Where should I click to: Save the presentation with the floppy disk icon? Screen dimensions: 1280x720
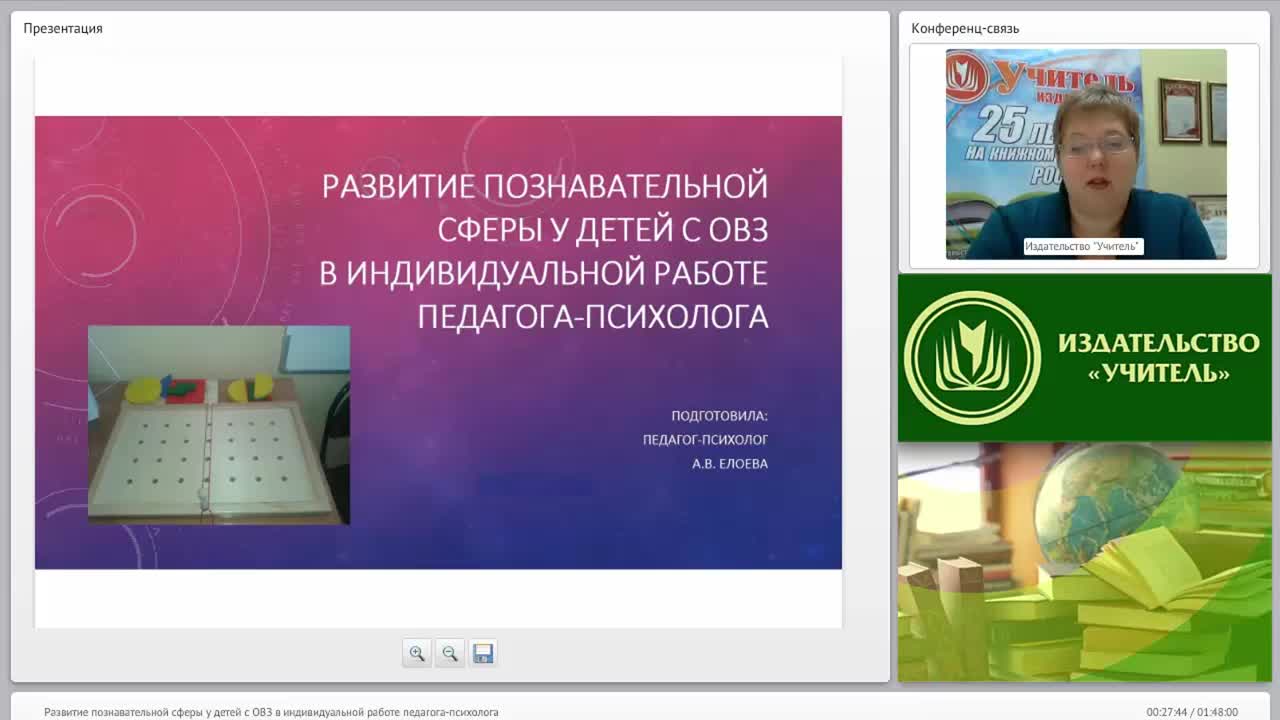pyautogui.click(x=483, y=653)
